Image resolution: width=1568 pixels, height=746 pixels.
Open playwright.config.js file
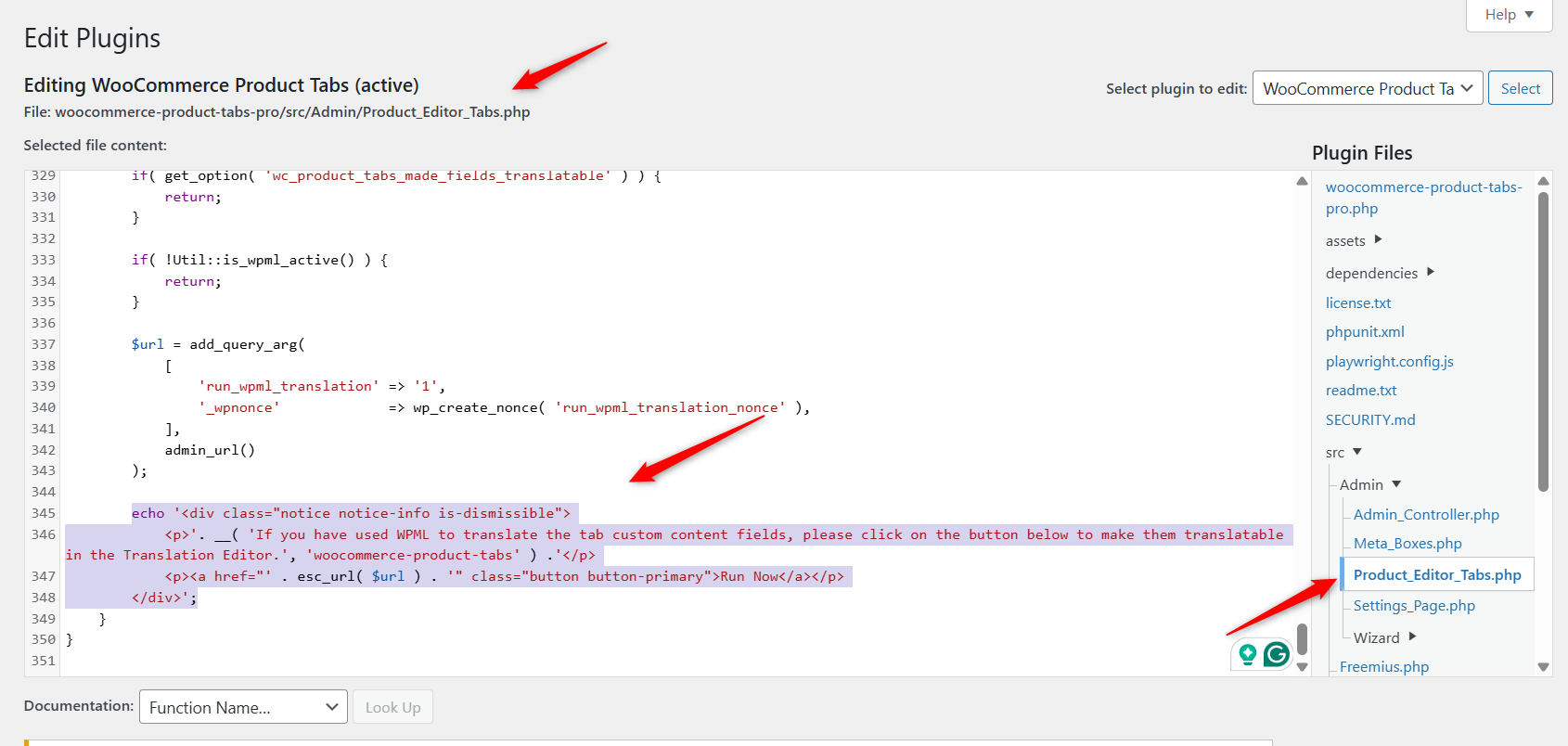(1389, 361)
